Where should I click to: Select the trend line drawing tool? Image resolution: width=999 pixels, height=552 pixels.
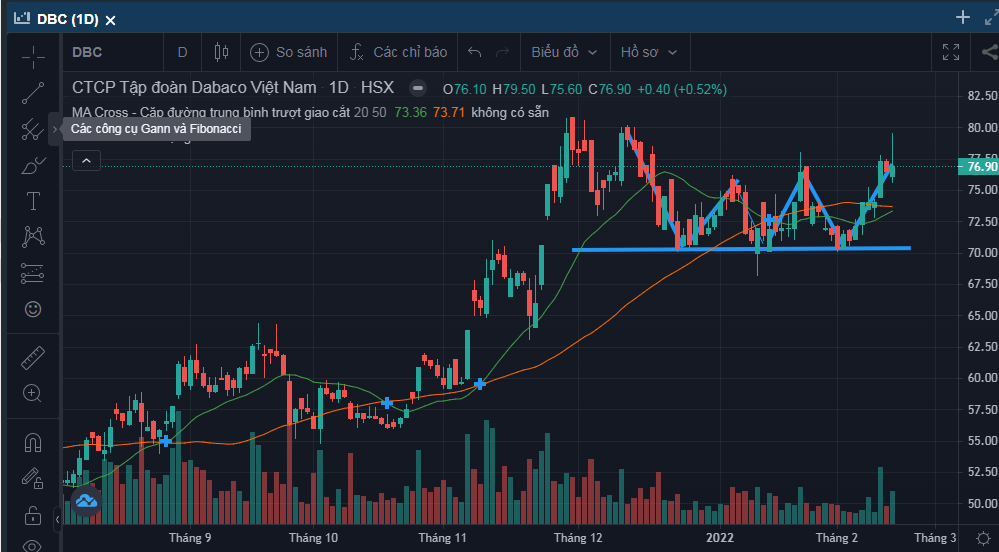point(33,93)
